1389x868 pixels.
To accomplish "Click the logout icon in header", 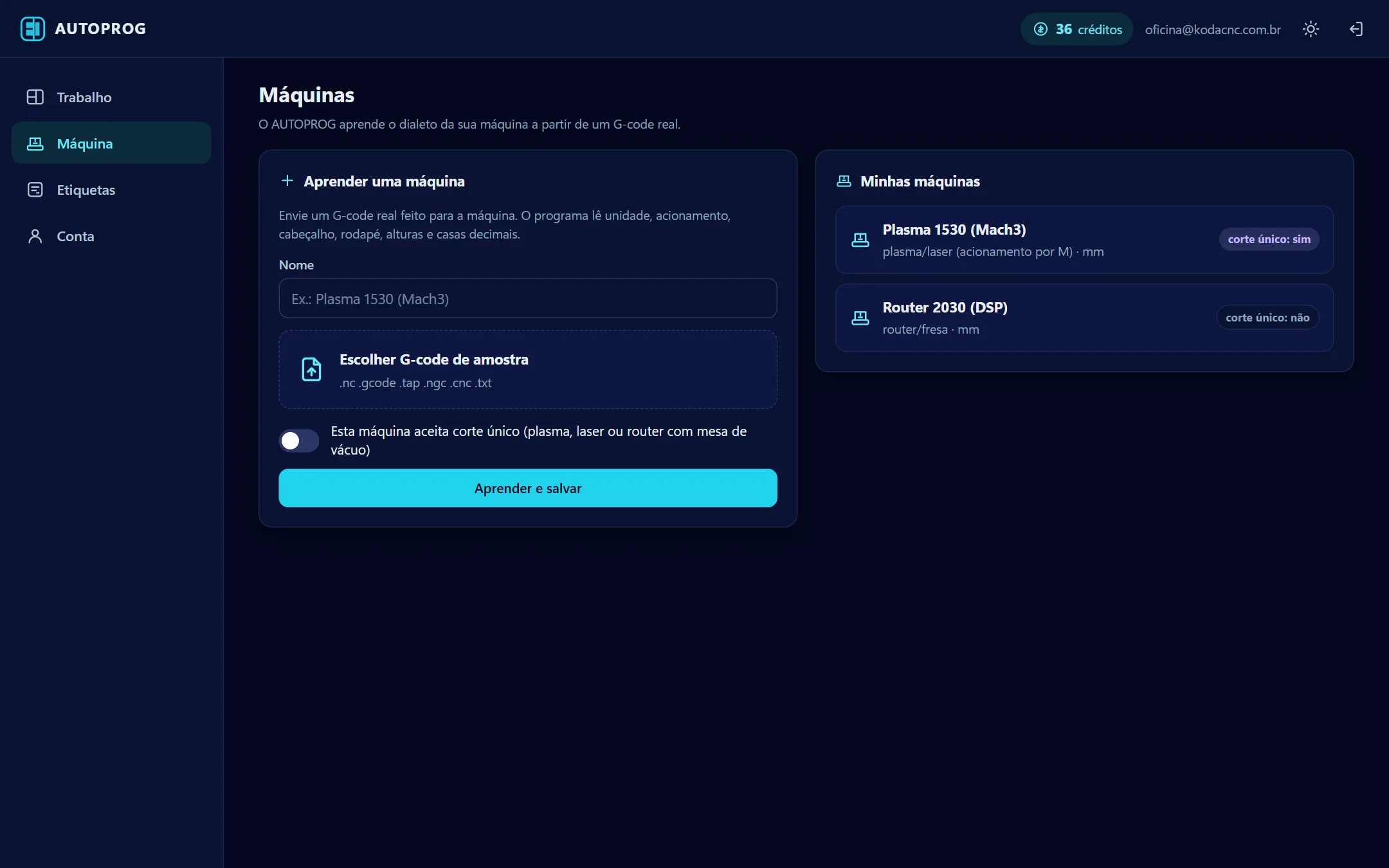I will [1356, 29].
